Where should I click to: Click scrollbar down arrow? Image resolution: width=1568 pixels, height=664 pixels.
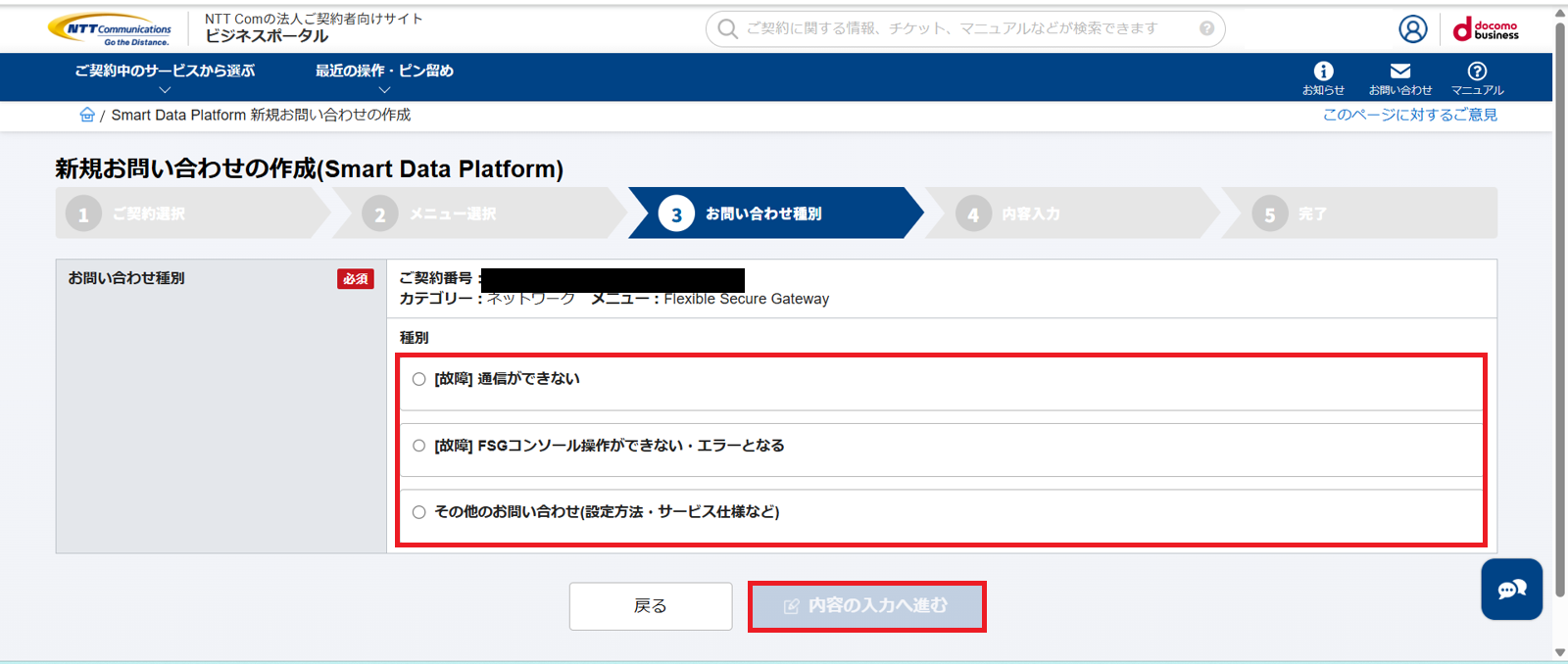point(1560,653)
